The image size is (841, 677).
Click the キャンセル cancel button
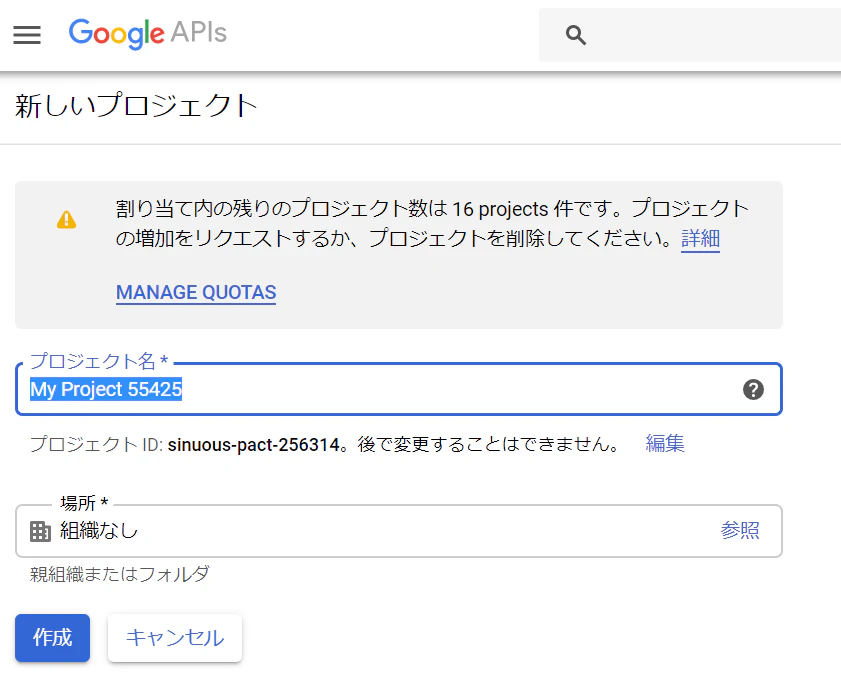point(175,638)
